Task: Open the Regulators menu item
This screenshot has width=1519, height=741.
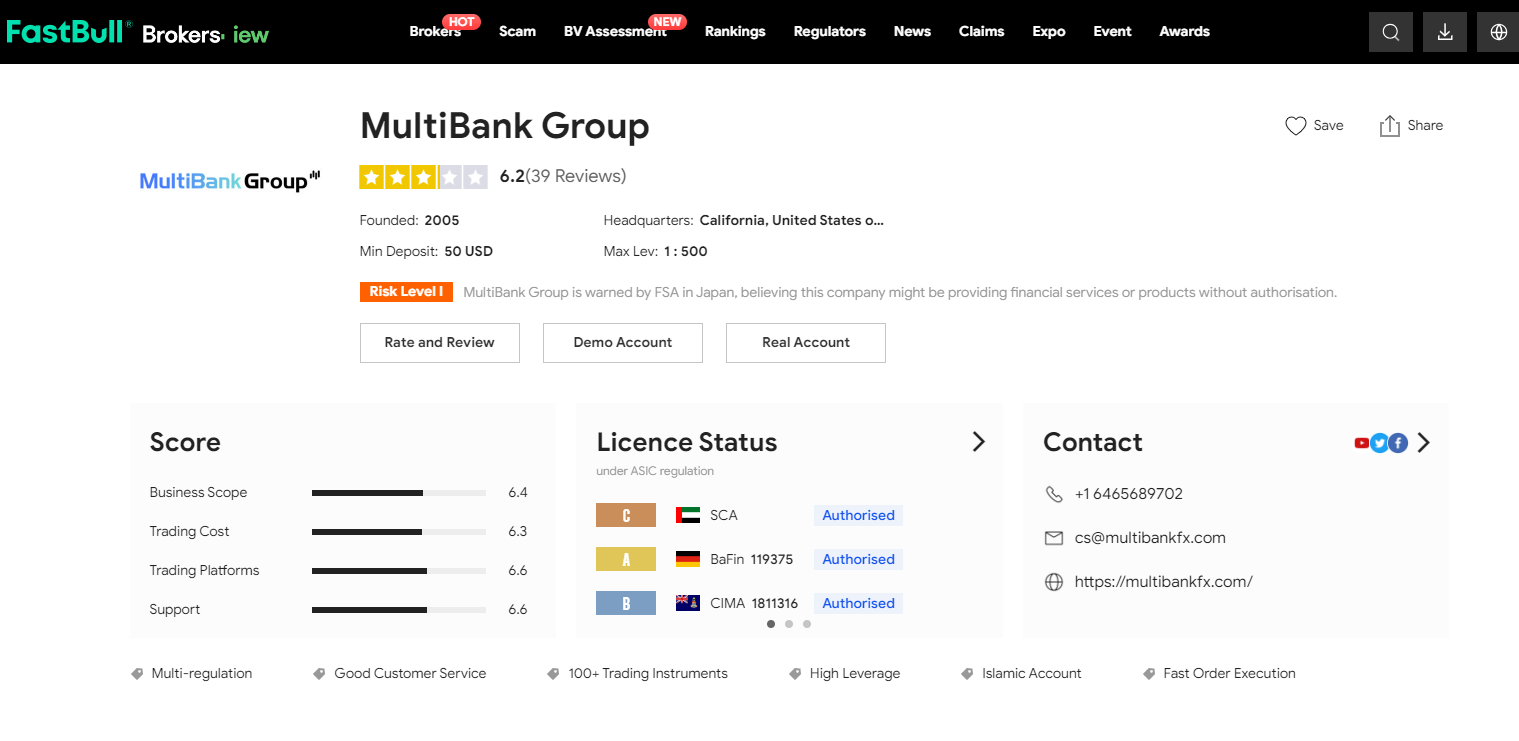Action: click(x=829, y=32)
